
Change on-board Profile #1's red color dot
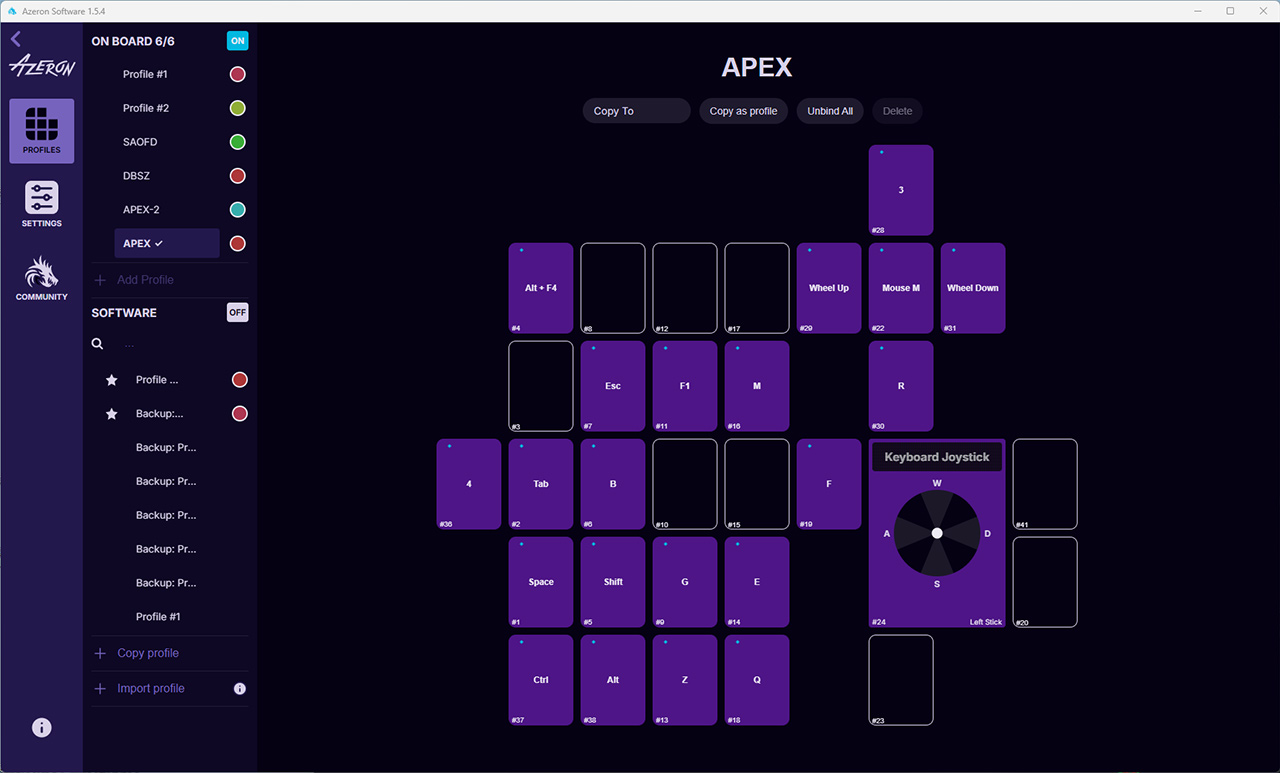238,74
